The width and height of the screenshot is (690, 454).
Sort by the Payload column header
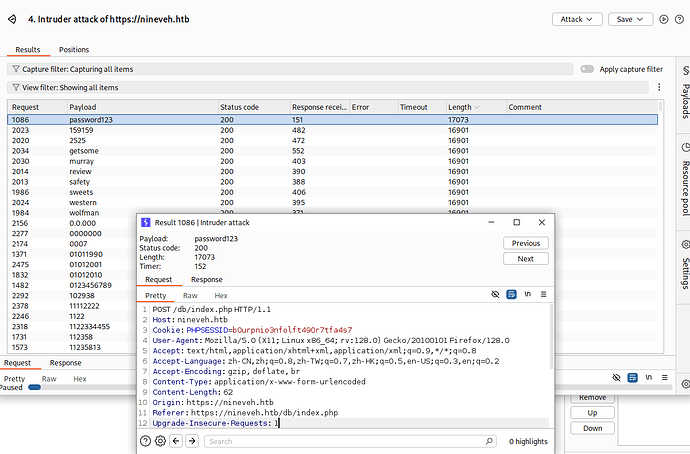click(x=142, y=107)
